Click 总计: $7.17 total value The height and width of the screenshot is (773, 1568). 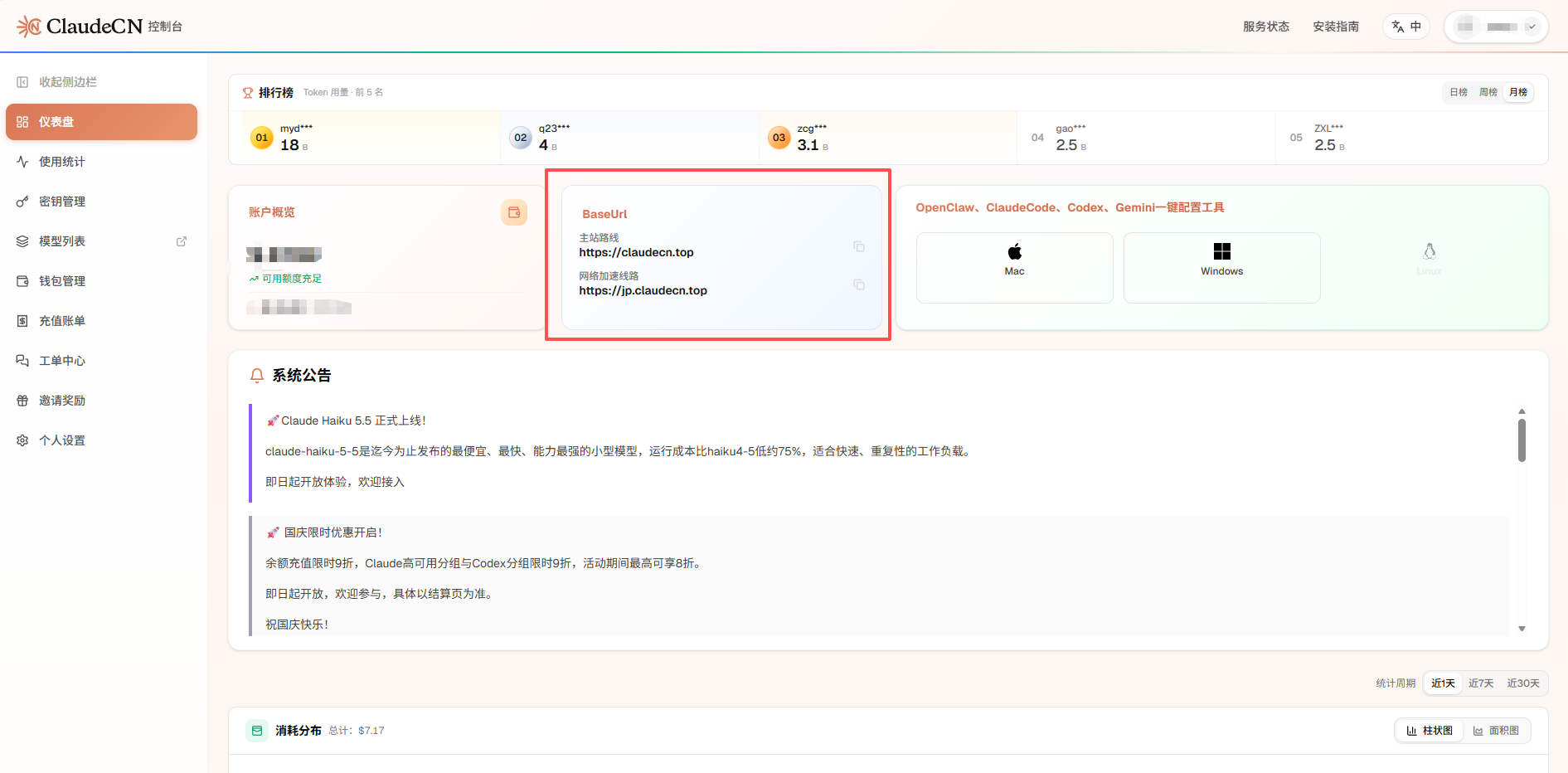pyautogui.click(x=357, y=731)
